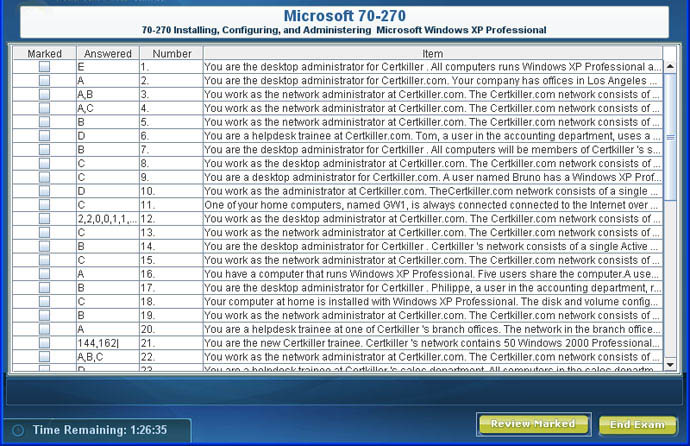
Task: Mark question 17 checkbox
Action: pos(44,288)
